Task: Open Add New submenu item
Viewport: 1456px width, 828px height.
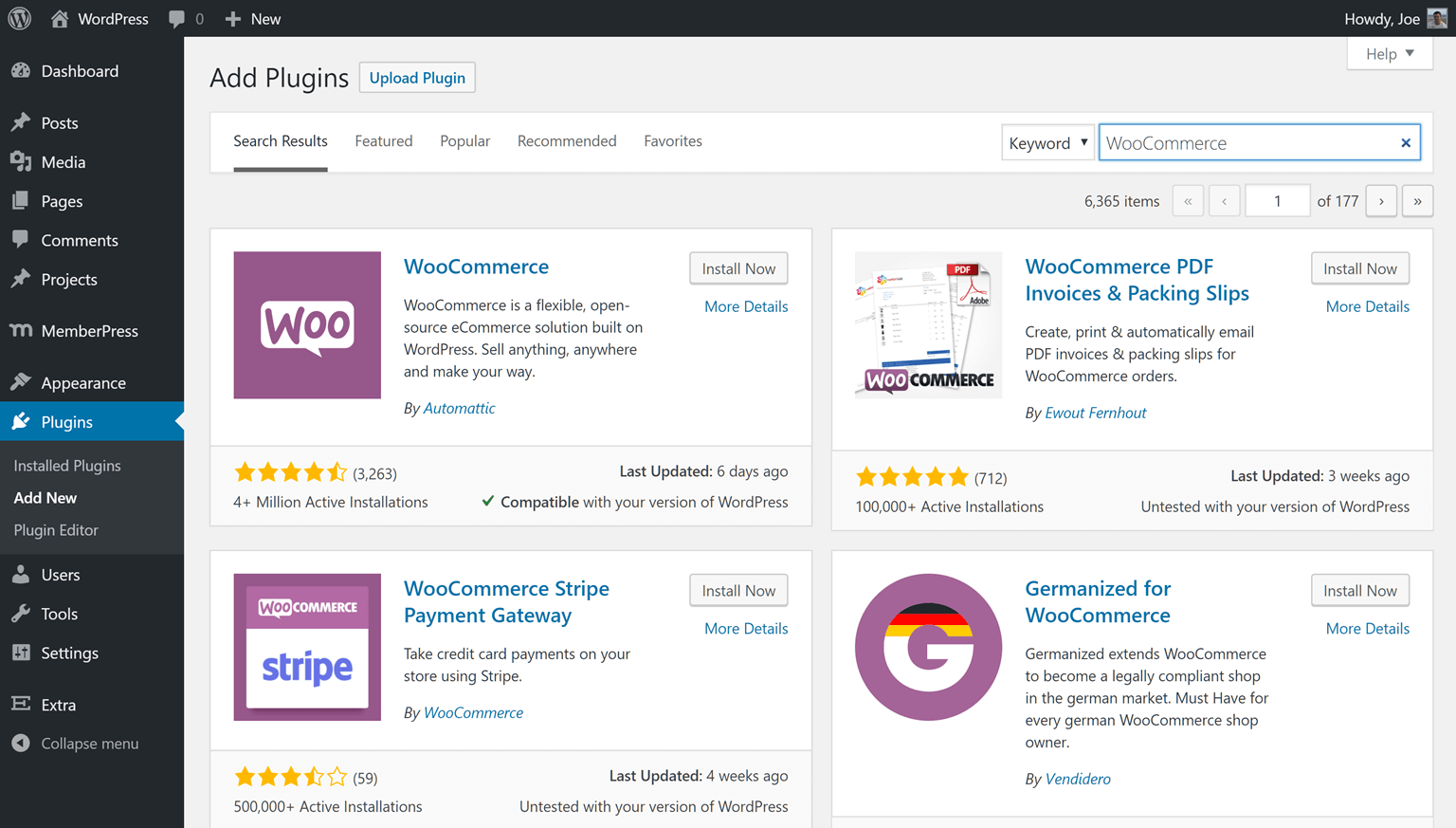Action: [x=45, y=498]
